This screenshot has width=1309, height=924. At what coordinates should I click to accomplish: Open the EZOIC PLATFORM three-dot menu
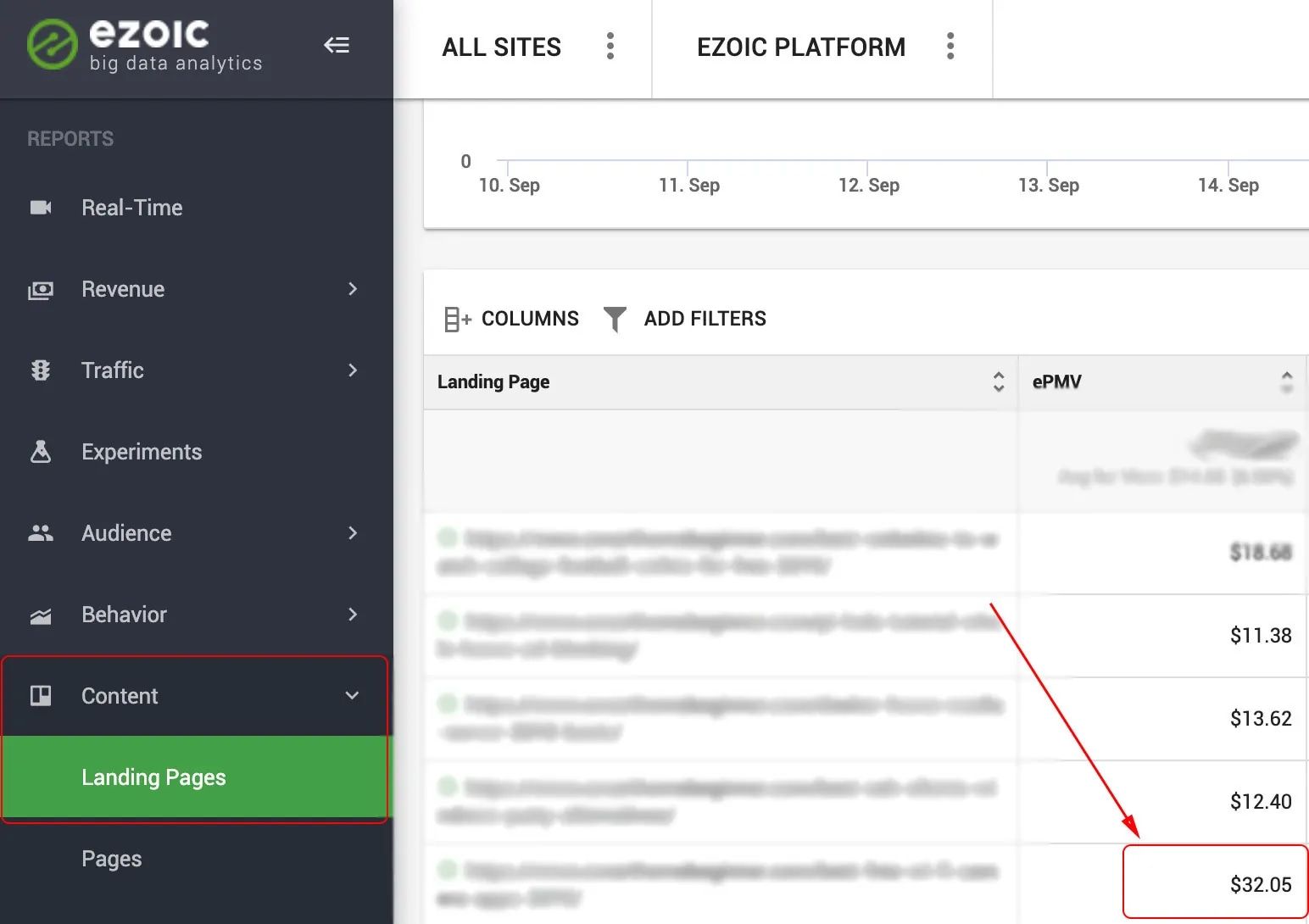click(x=950, y=47)
